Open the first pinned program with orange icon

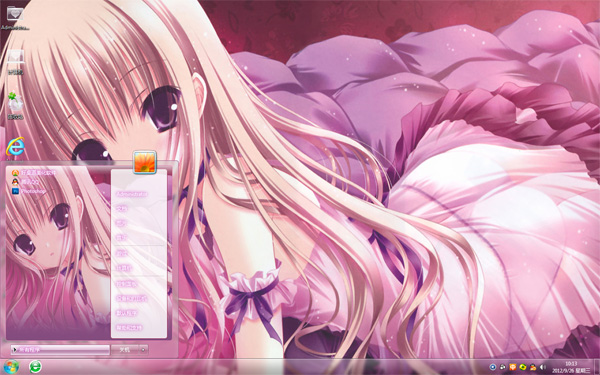point(34,173)
